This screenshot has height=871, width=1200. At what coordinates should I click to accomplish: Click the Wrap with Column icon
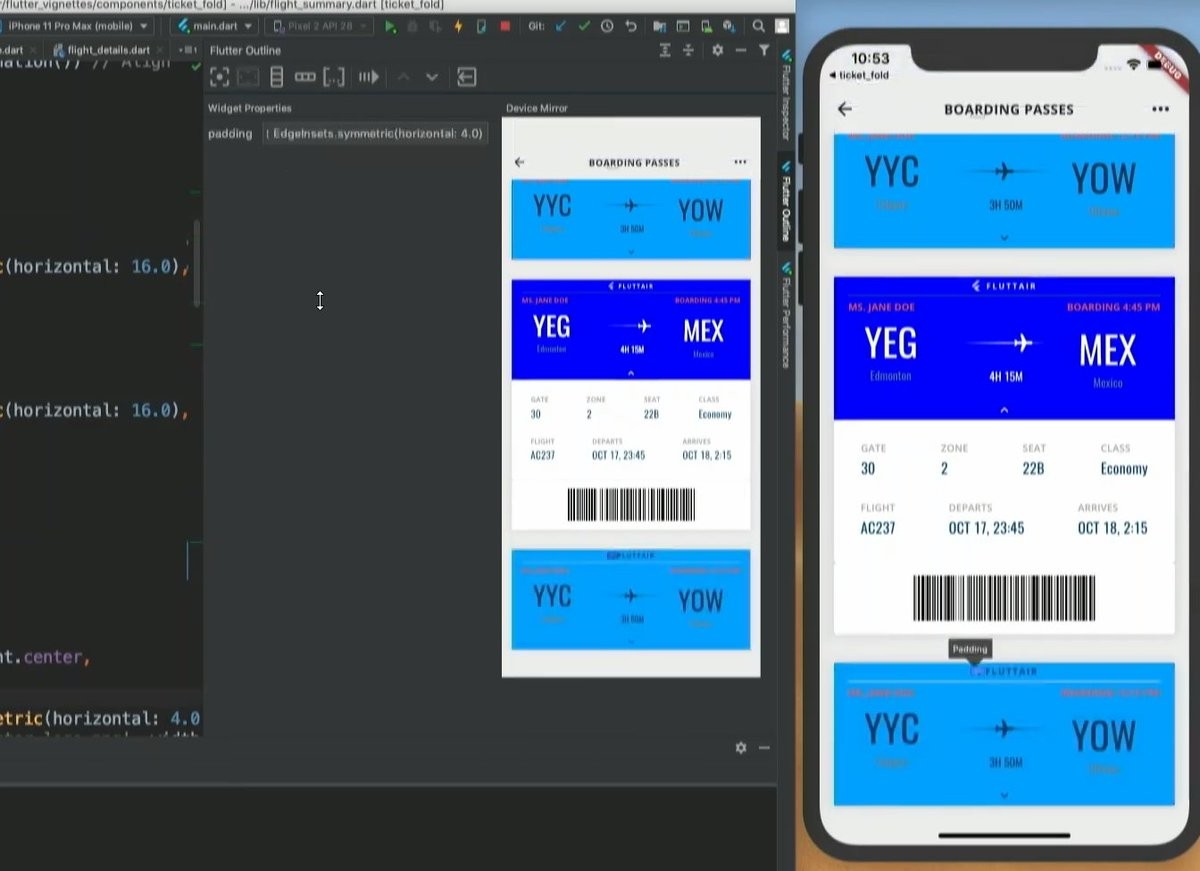tap(277, 77)
